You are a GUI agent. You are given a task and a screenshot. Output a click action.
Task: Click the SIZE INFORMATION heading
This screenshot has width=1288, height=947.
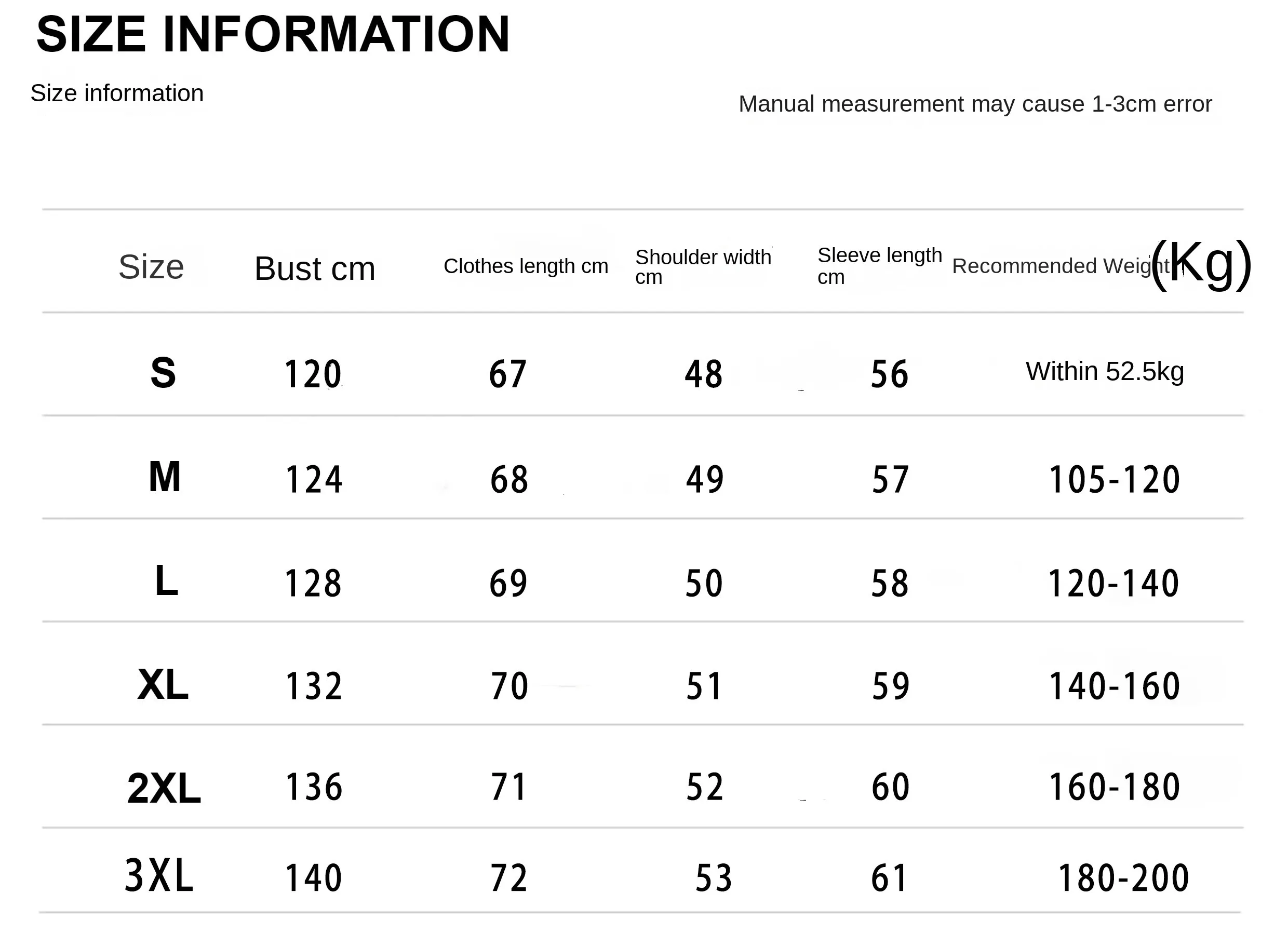click(x=273, y=34)
